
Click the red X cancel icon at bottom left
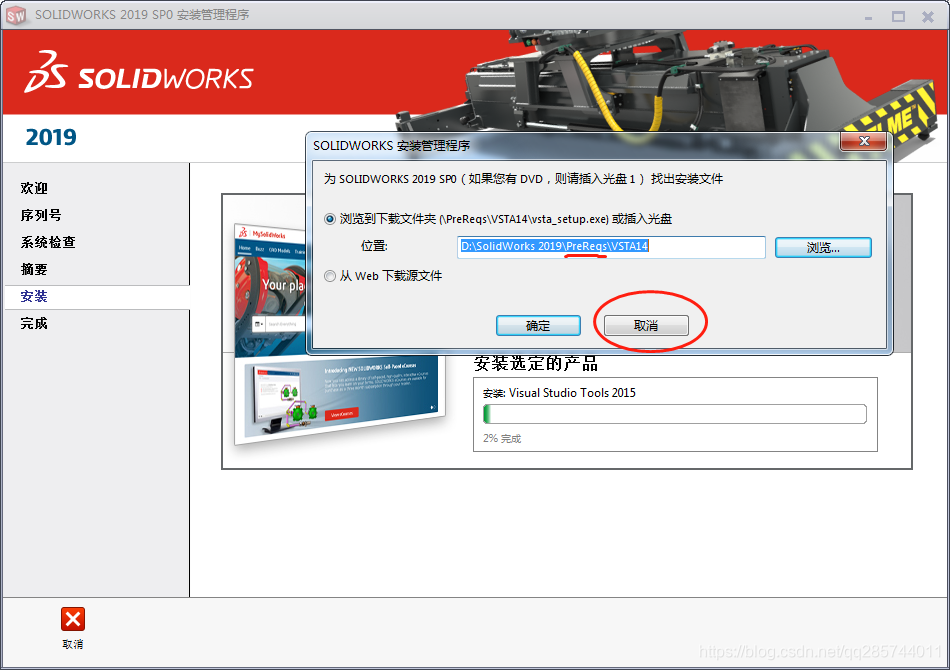pyautogui.click(x=73, y=619)
